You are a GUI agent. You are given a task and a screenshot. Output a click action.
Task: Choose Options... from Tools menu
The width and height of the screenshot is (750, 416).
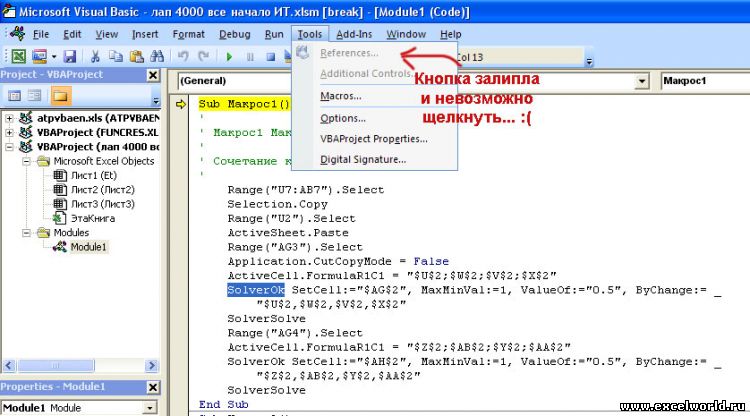tap(342, 118)
